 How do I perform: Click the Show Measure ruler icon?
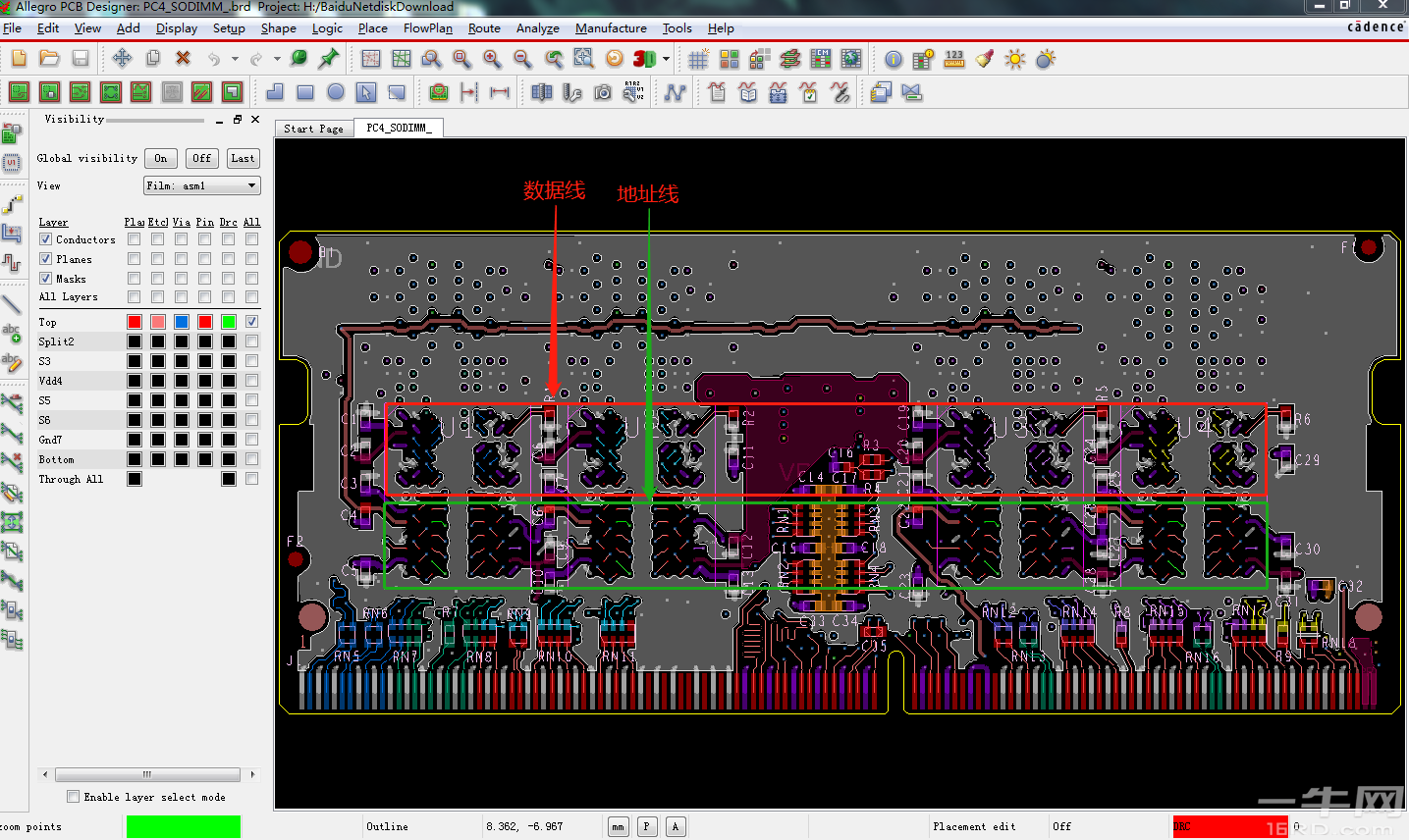[953, 59]
